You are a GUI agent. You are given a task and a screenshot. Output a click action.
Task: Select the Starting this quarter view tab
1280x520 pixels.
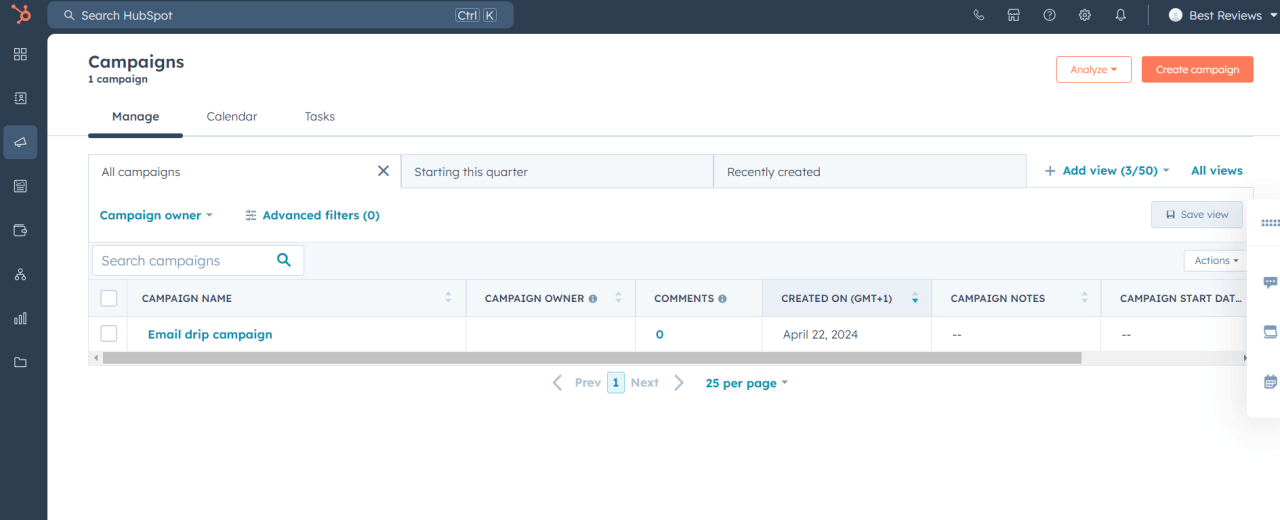(x=557, y=171)
